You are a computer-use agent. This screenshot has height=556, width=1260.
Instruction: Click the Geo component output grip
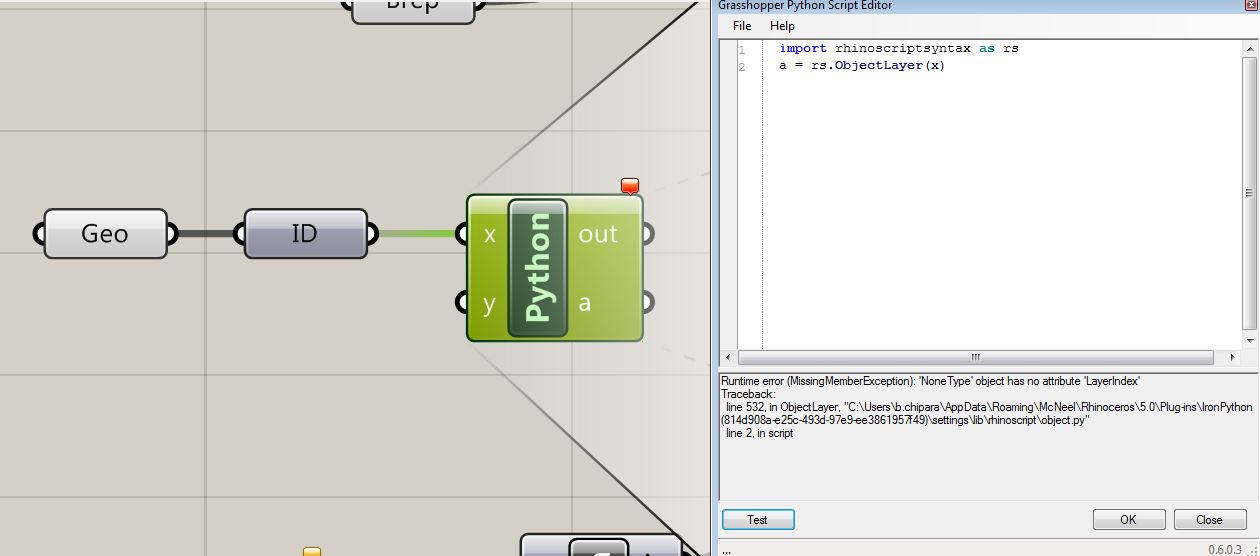click(172, 234)
